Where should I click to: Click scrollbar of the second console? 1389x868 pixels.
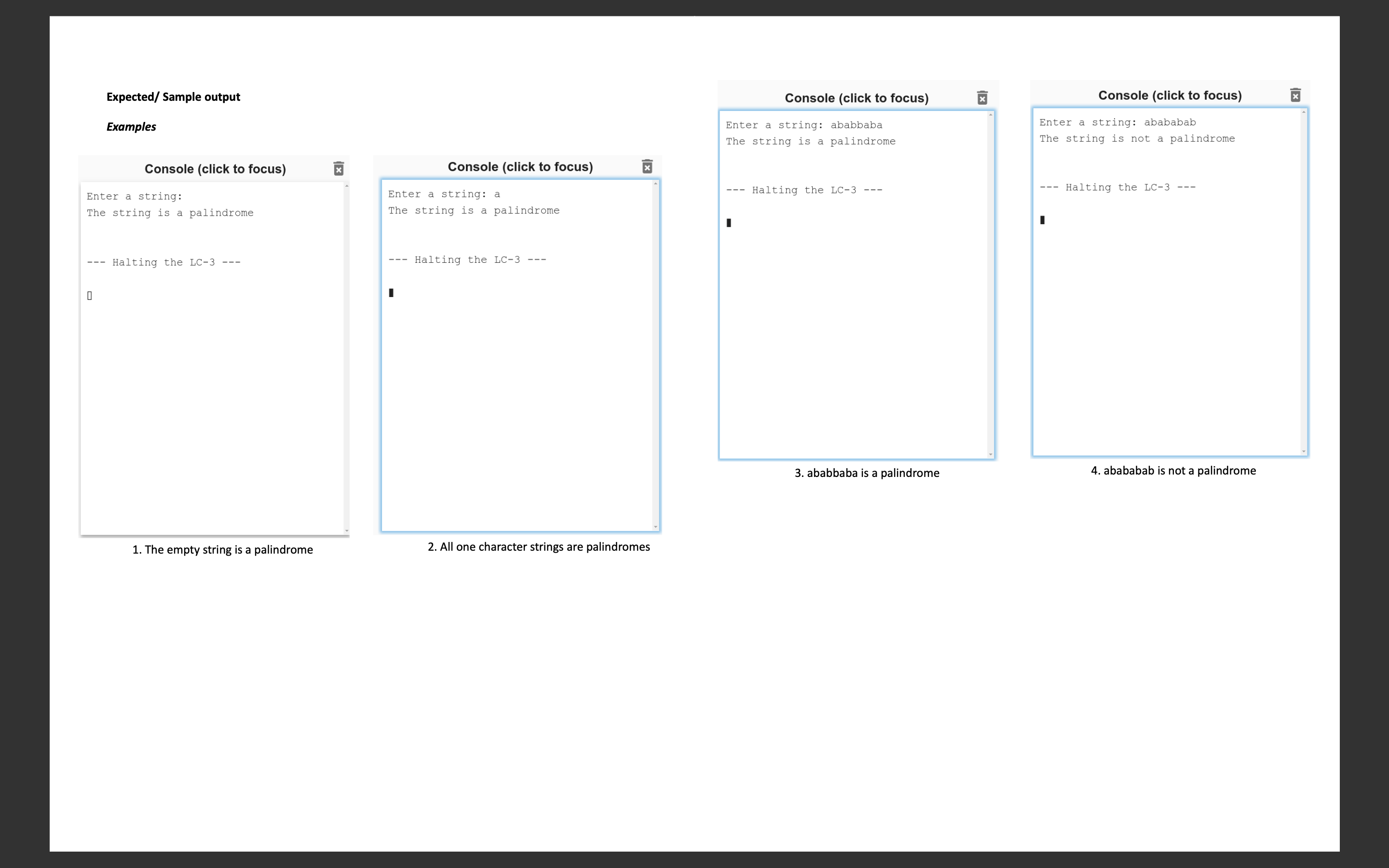655,356
